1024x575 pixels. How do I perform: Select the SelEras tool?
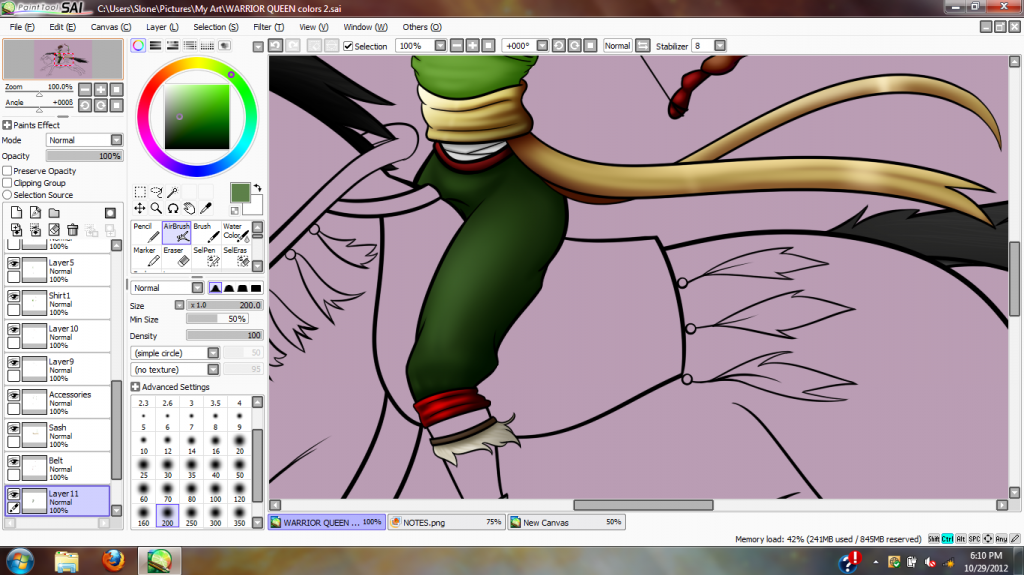click(x=236, y=257)
